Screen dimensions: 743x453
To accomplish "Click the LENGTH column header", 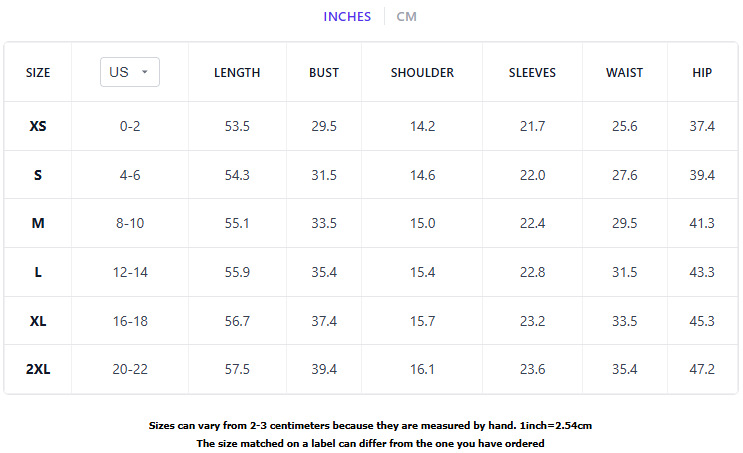I will 237,72.
